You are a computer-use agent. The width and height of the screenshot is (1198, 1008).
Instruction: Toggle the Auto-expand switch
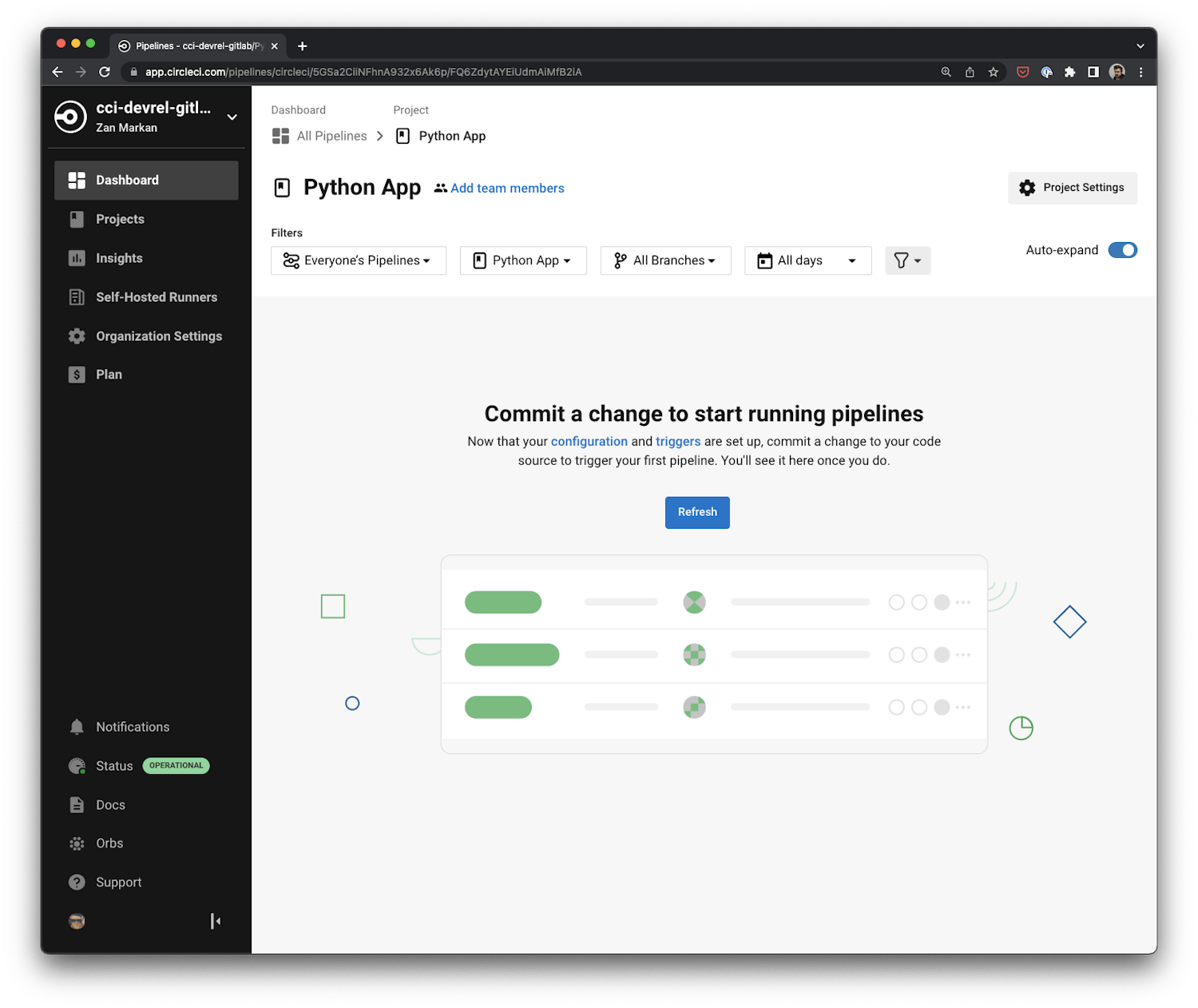pyautogui.click(x=1122, y=250)
